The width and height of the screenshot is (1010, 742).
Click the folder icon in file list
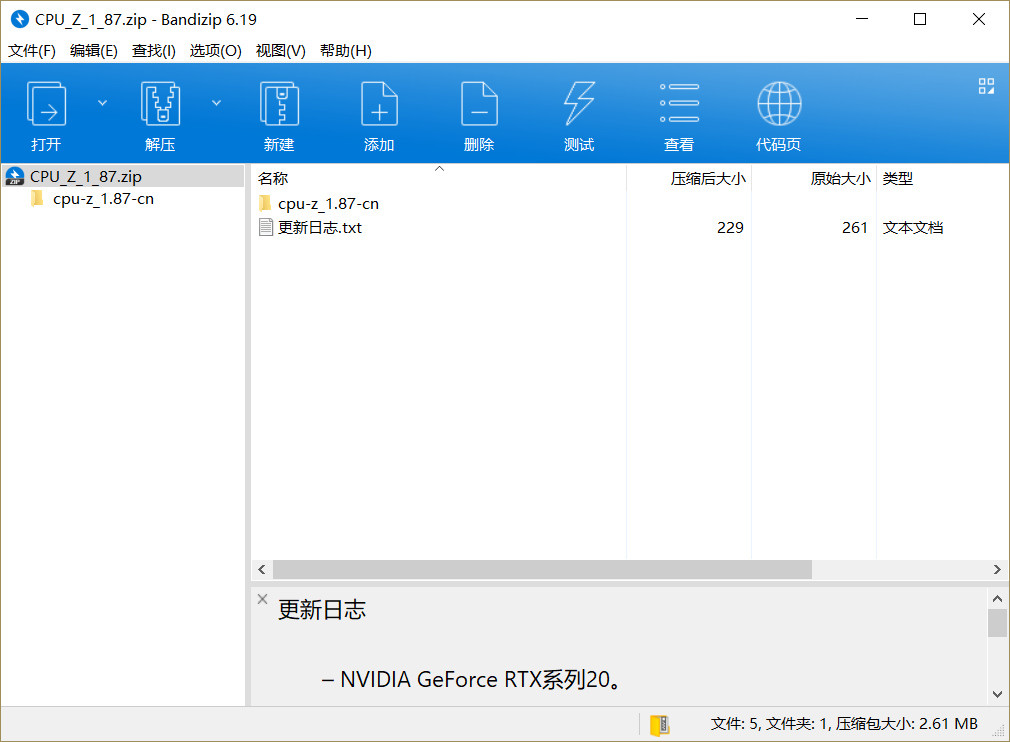coord(265,204)
